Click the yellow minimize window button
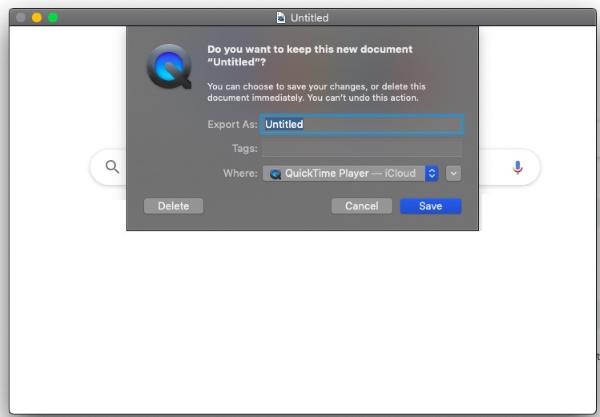 pos(37,18)
